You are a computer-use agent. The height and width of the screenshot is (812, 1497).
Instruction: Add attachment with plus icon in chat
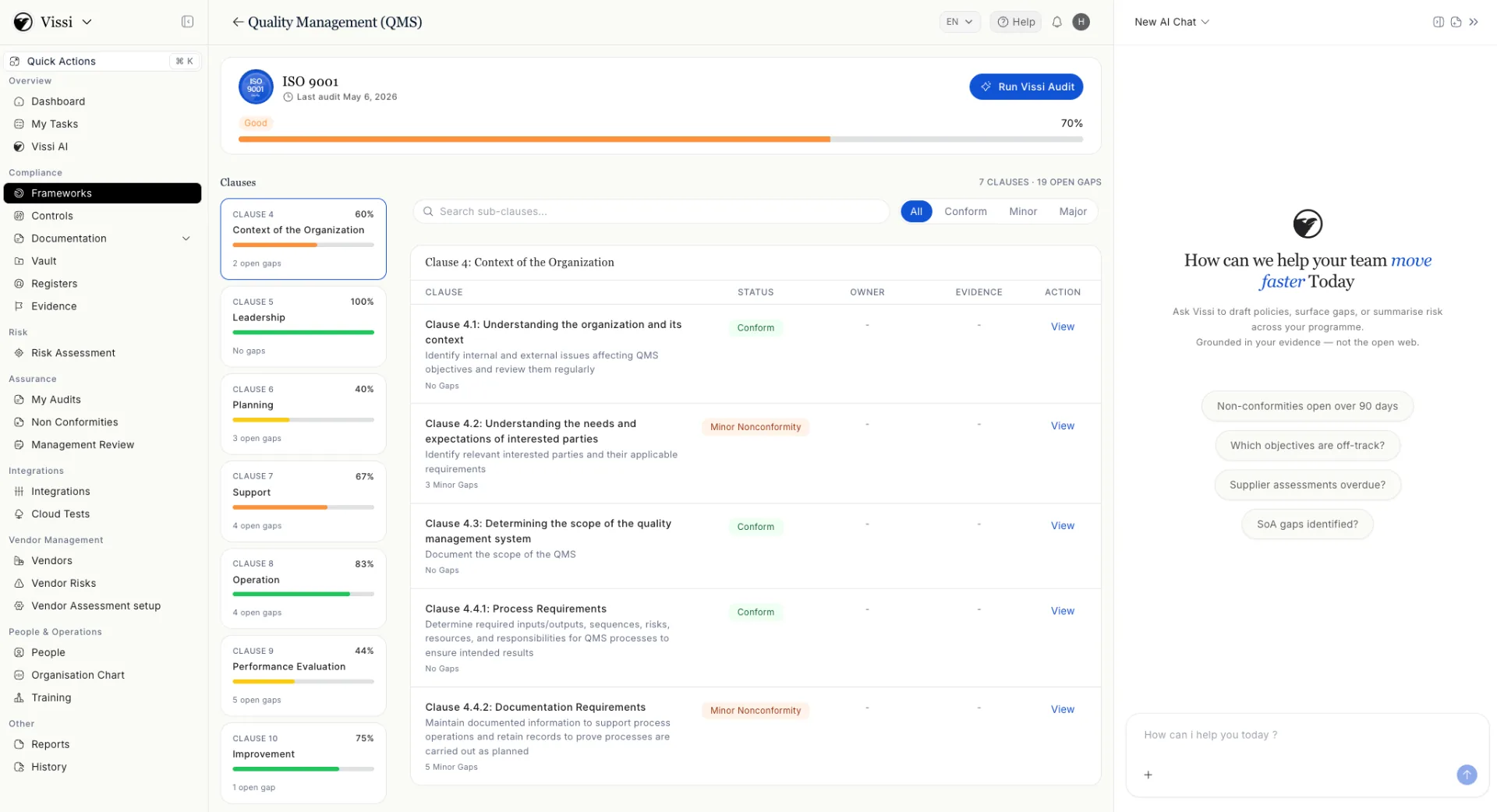click(1148, 775)
